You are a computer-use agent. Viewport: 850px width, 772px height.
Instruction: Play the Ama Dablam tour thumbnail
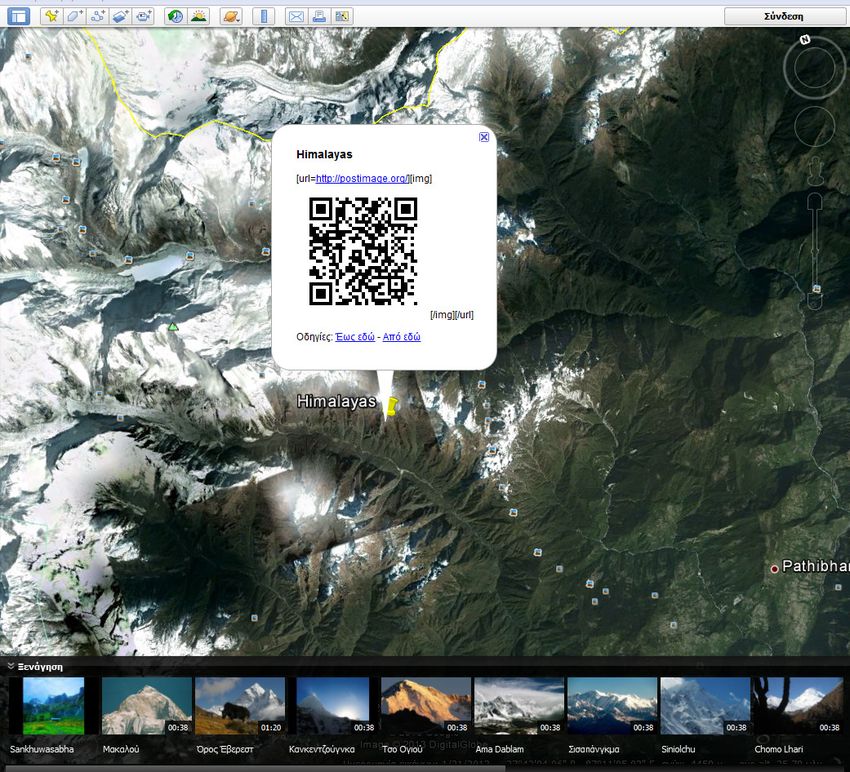point(519,706)
